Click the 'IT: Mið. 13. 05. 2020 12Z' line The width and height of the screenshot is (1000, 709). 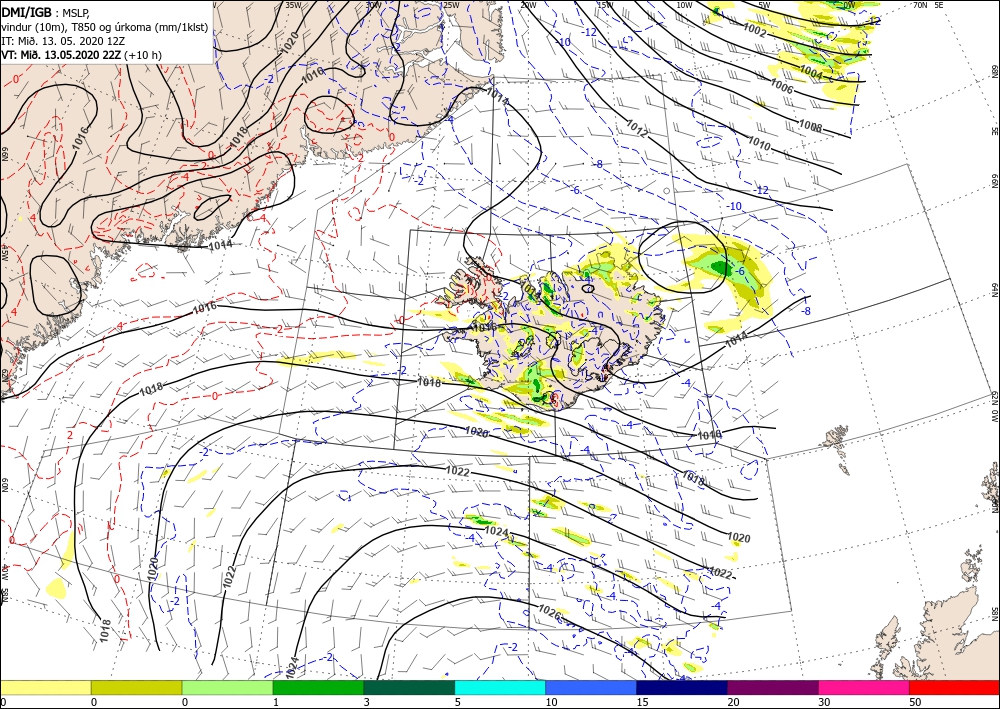(x=63, y=41)
